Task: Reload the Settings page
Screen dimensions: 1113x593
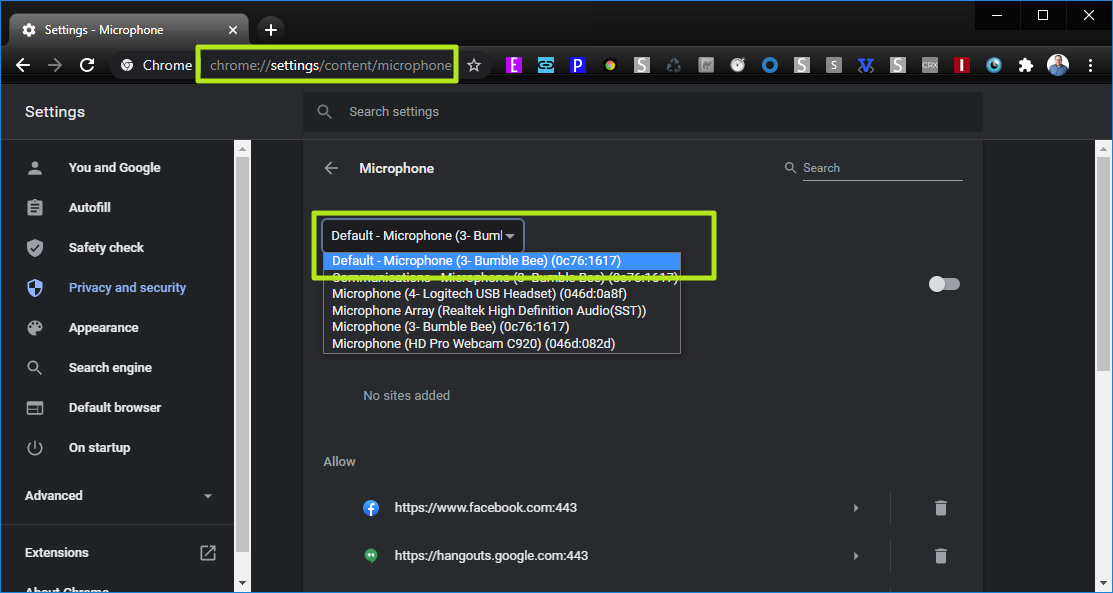Action: coord(87,65)
